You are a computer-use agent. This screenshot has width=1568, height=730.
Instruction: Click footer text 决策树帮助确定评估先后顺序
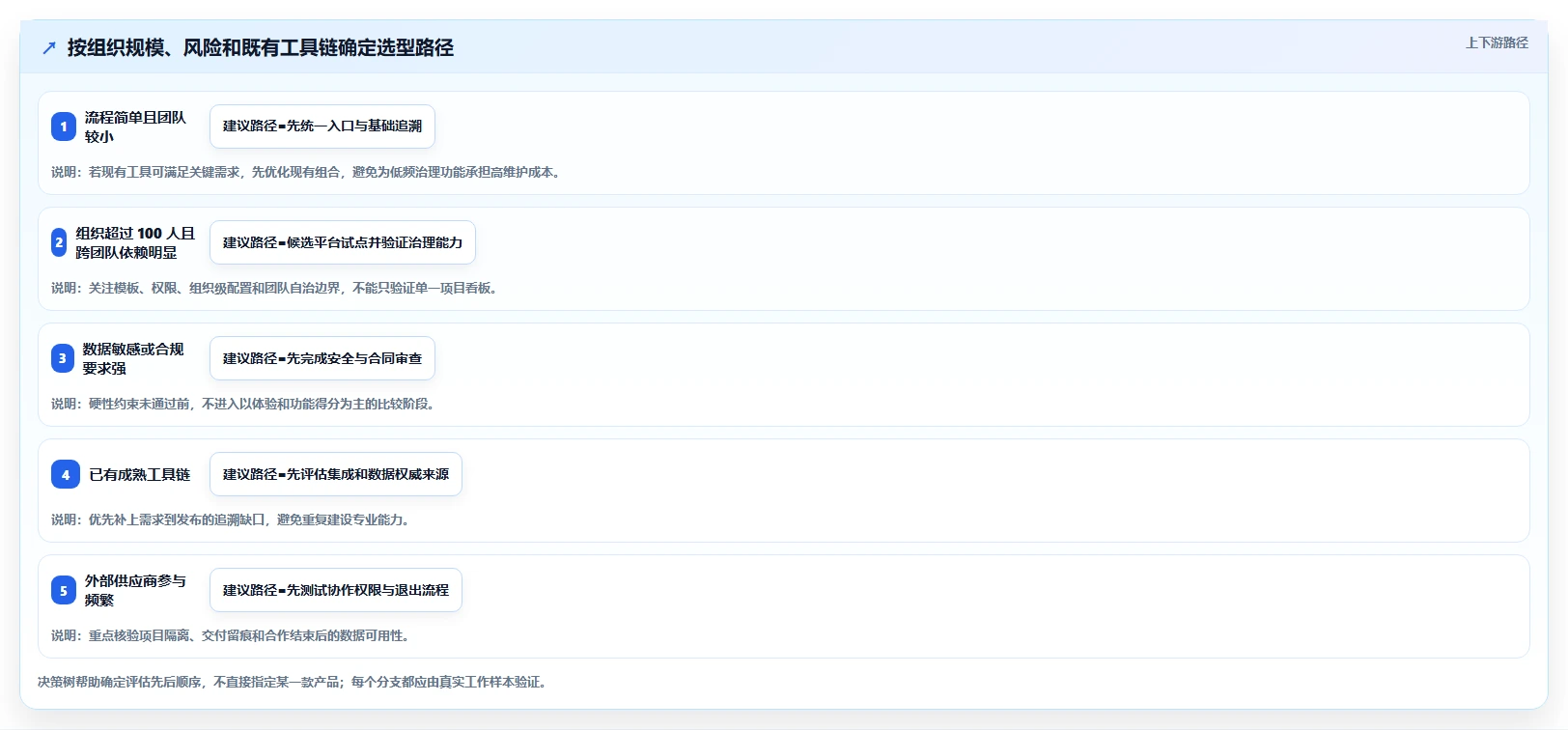[x=294, y=682]
